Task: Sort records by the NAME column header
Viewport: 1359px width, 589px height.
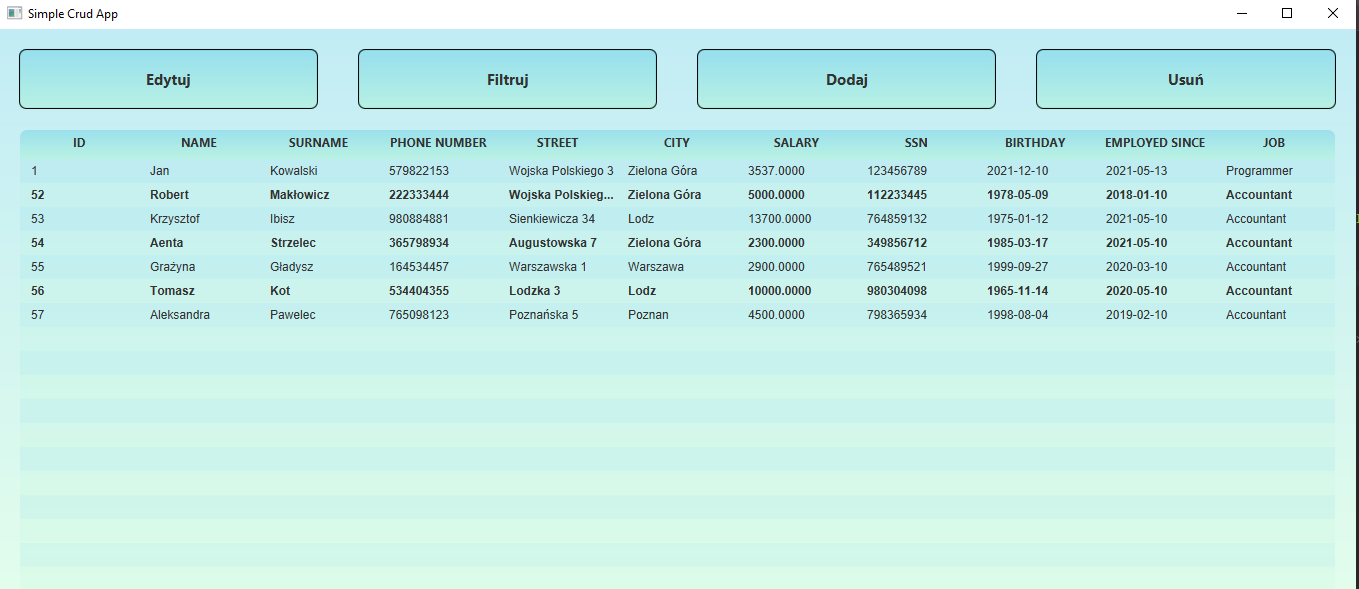Action: (198, 142)
